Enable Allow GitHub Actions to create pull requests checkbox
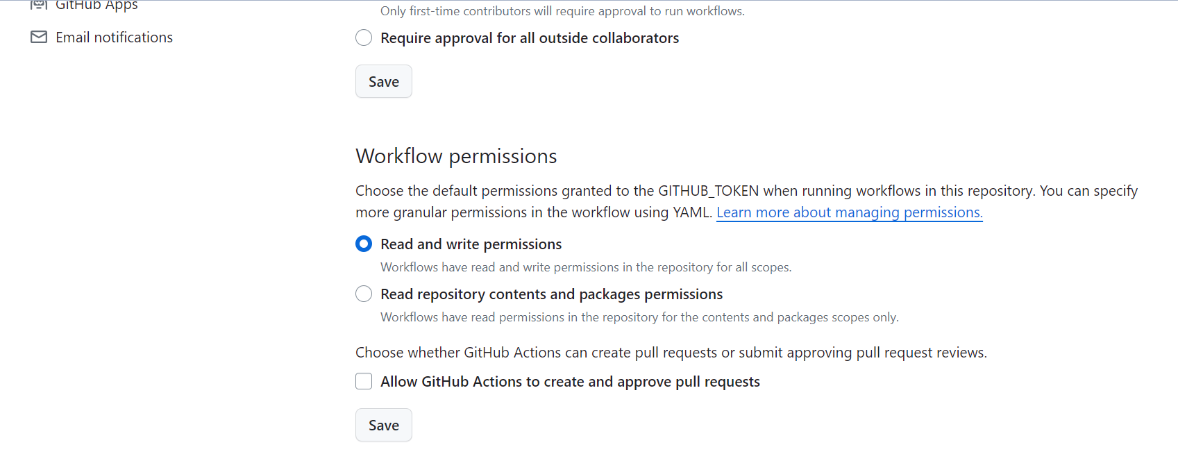1178x476 pixels. [x=364, y=381]
